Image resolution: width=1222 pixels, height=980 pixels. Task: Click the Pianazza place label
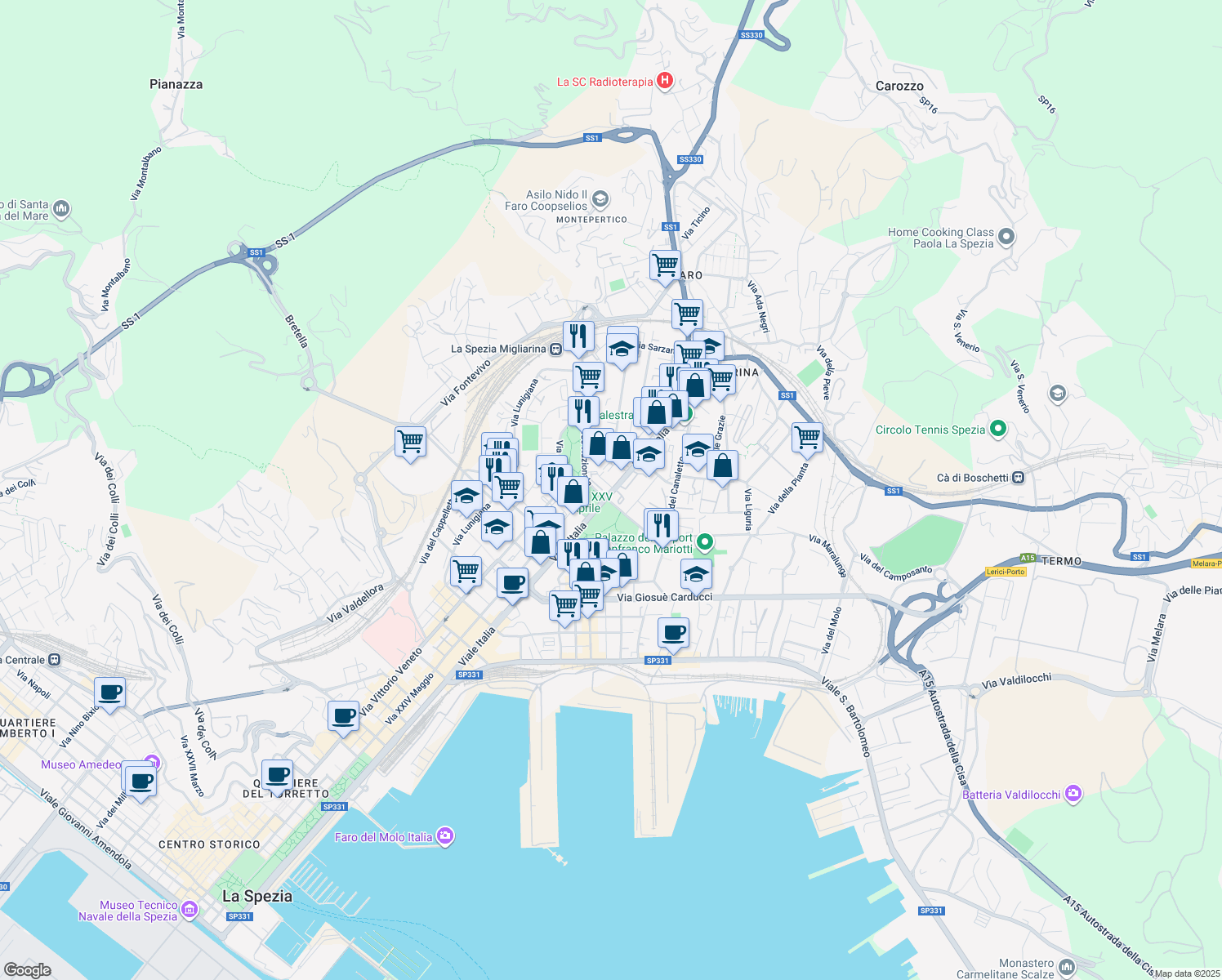point(176,84)
